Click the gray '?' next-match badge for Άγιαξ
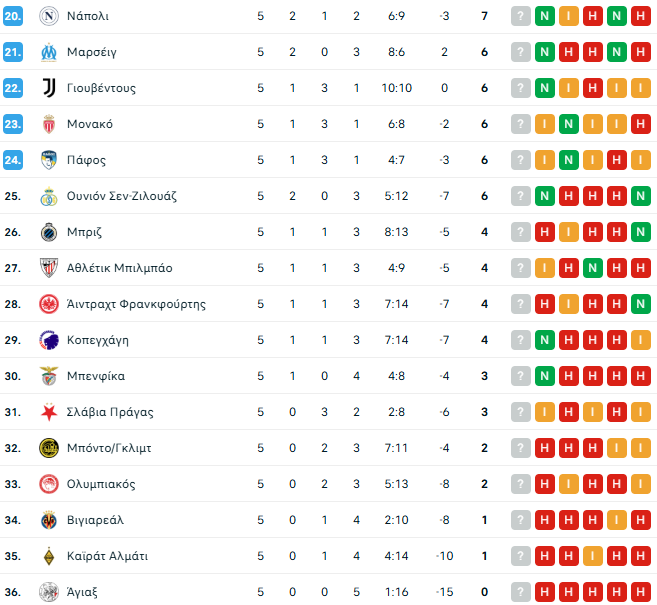 tap(521, 592)
